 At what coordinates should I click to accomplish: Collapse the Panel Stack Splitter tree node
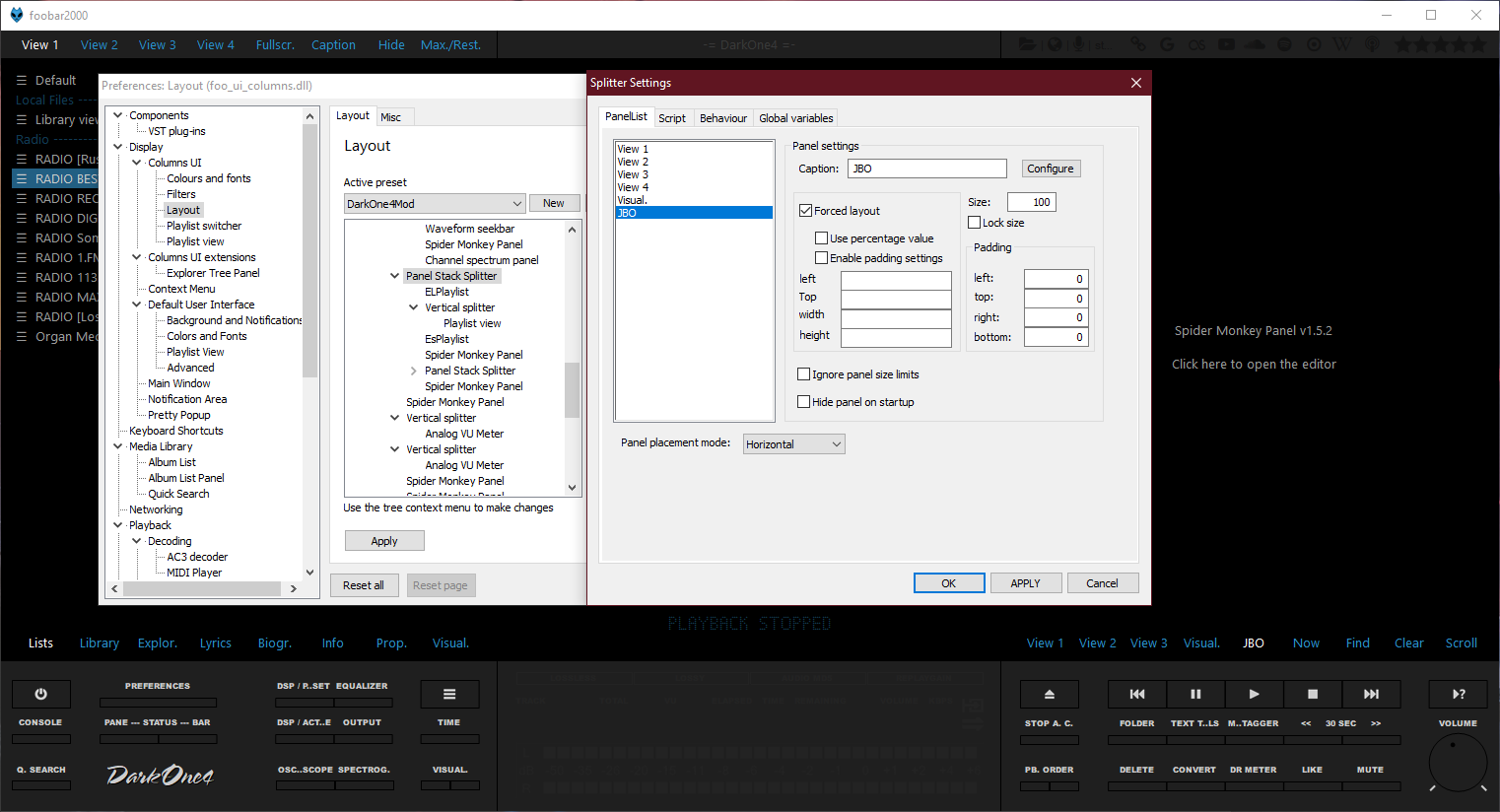(x=394, y=276)
